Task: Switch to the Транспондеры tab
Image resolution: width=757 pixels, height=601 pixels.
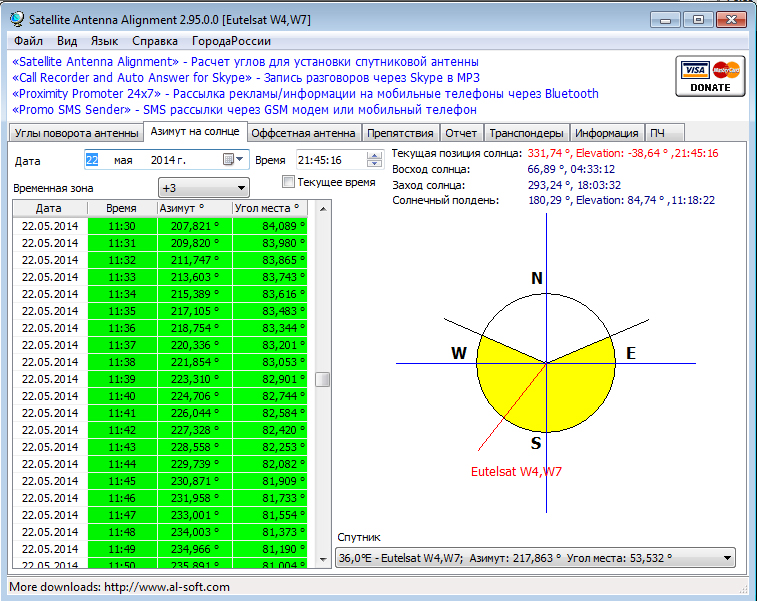Action: pyautogui.click(x=526, y=133)
